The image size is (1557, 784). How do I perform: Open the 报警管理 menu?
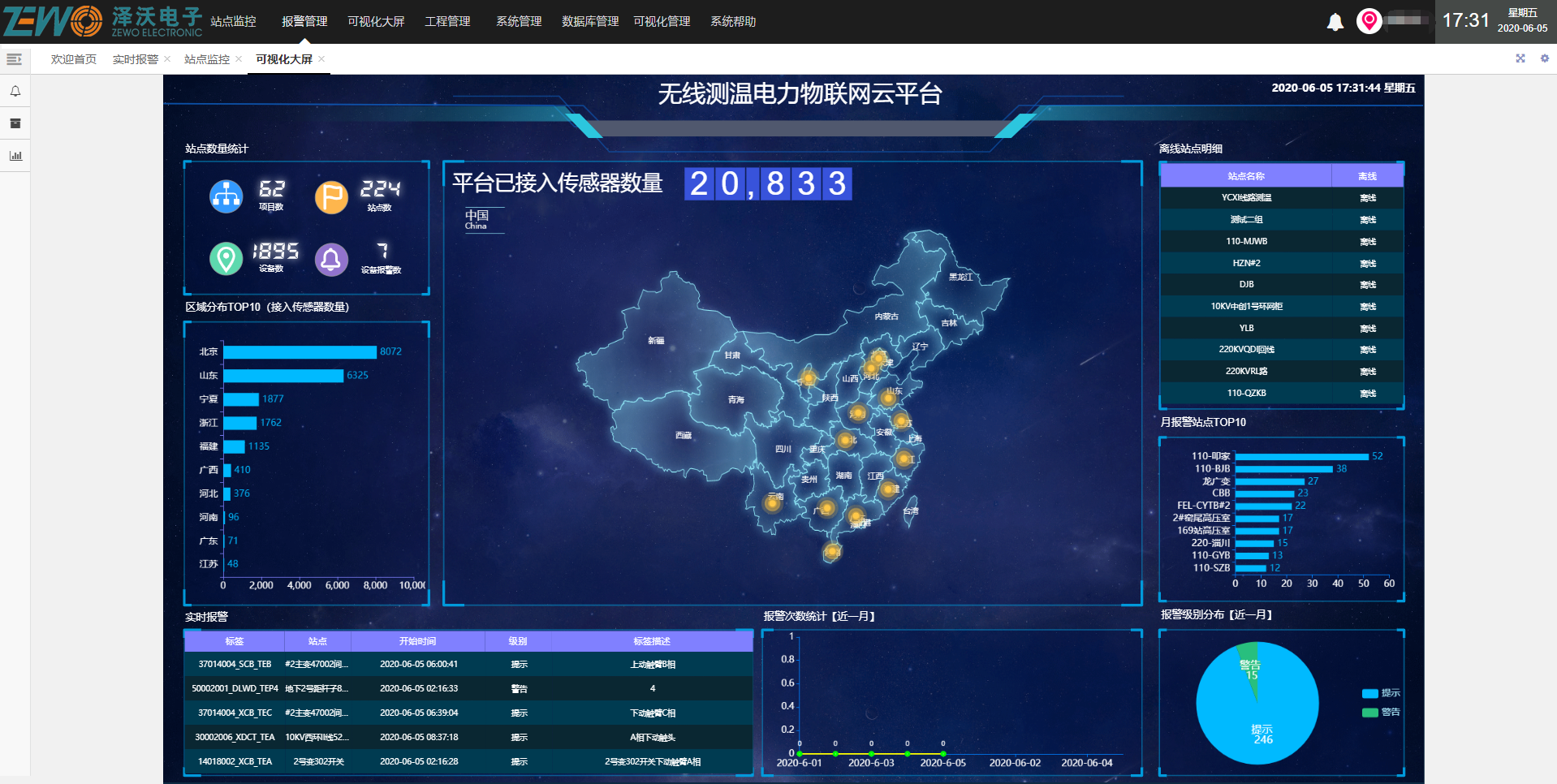coord(304,21)
